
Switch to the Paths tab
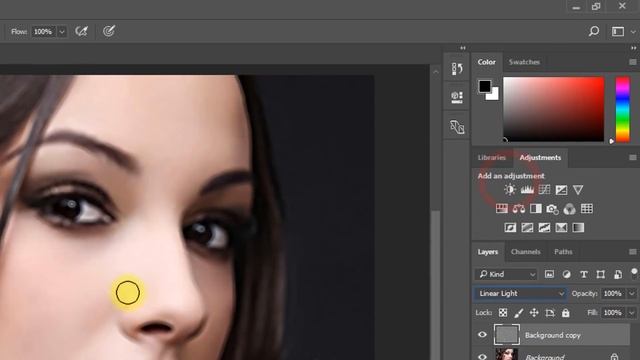pyautogui.click(x=563, y=252)
